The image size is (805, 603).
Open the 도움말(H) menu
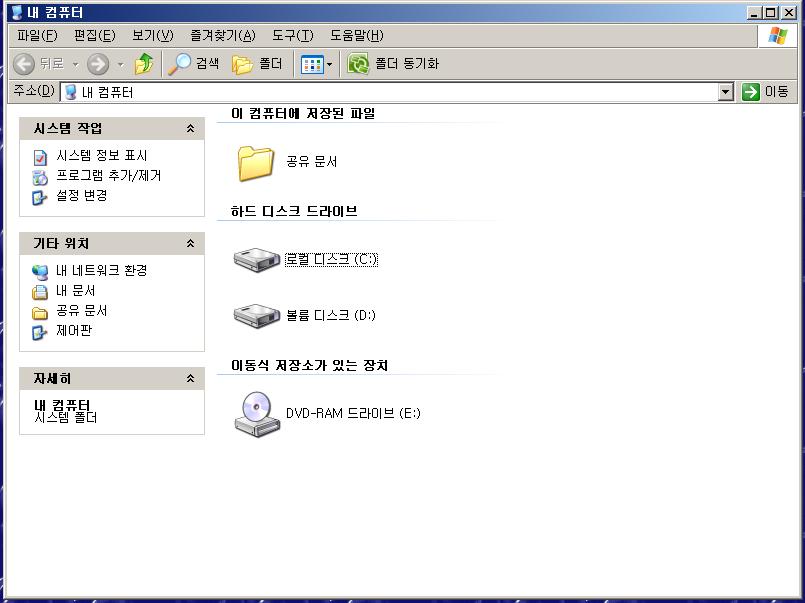click(356, 35)
